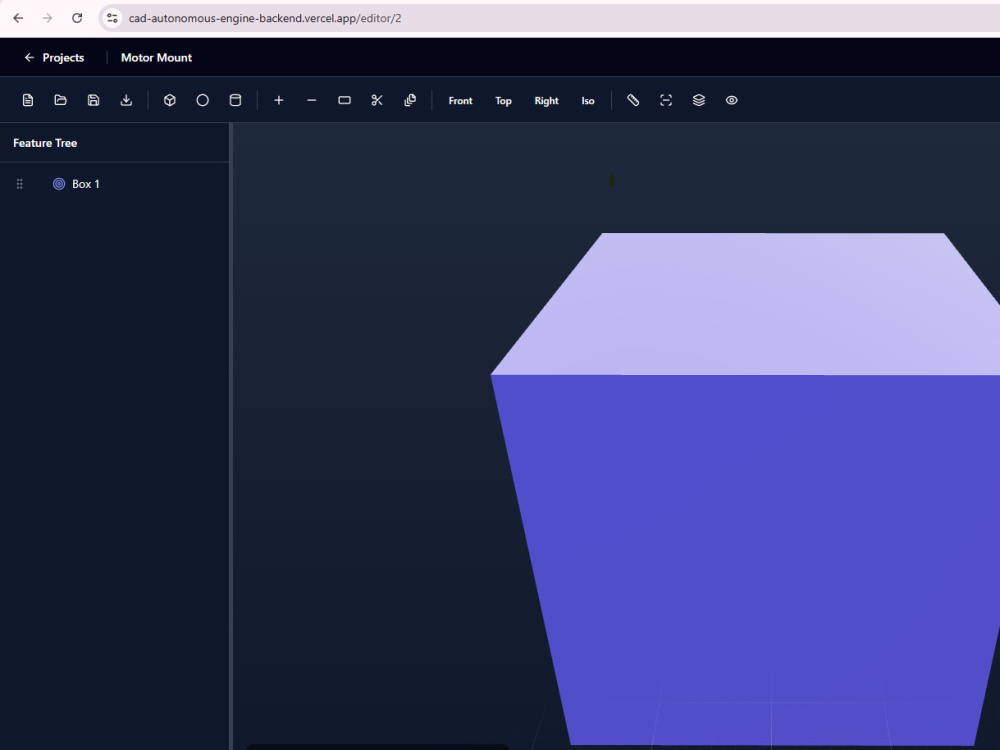Select the scissors cut tool
This screenshot has width=1000, height=750.
point(377,100)
